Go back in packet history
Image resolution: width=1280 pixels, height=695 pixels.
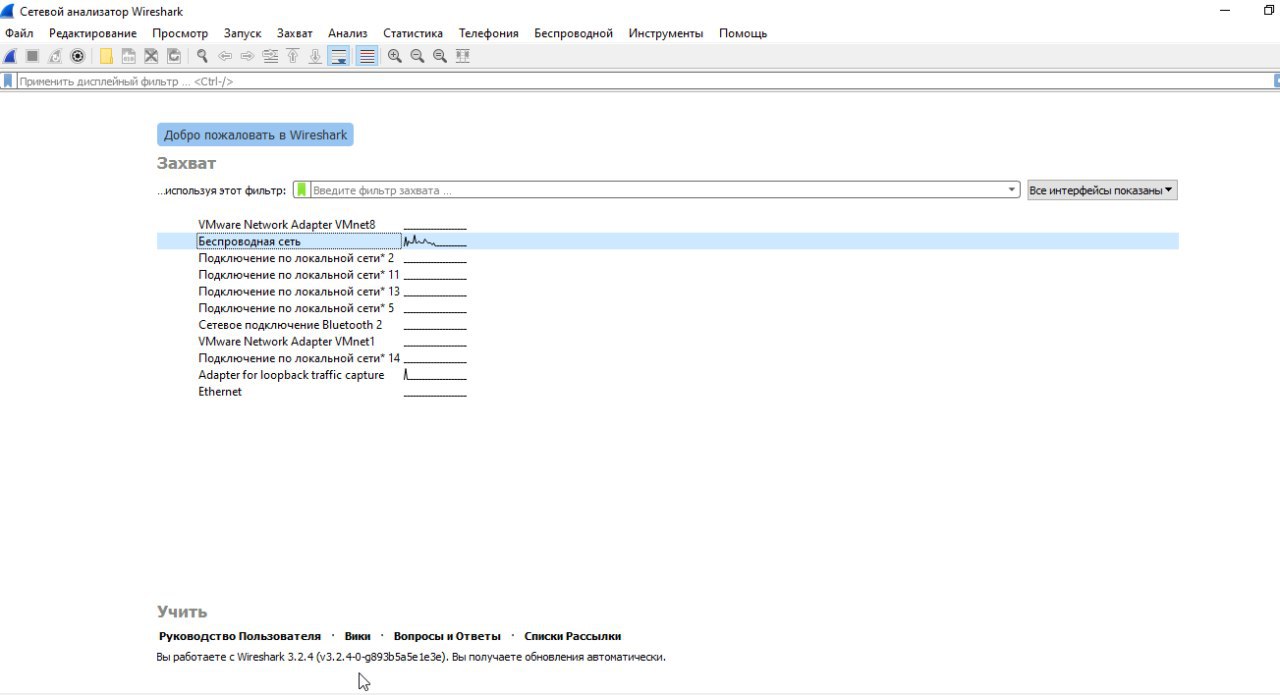coord(225,56)
